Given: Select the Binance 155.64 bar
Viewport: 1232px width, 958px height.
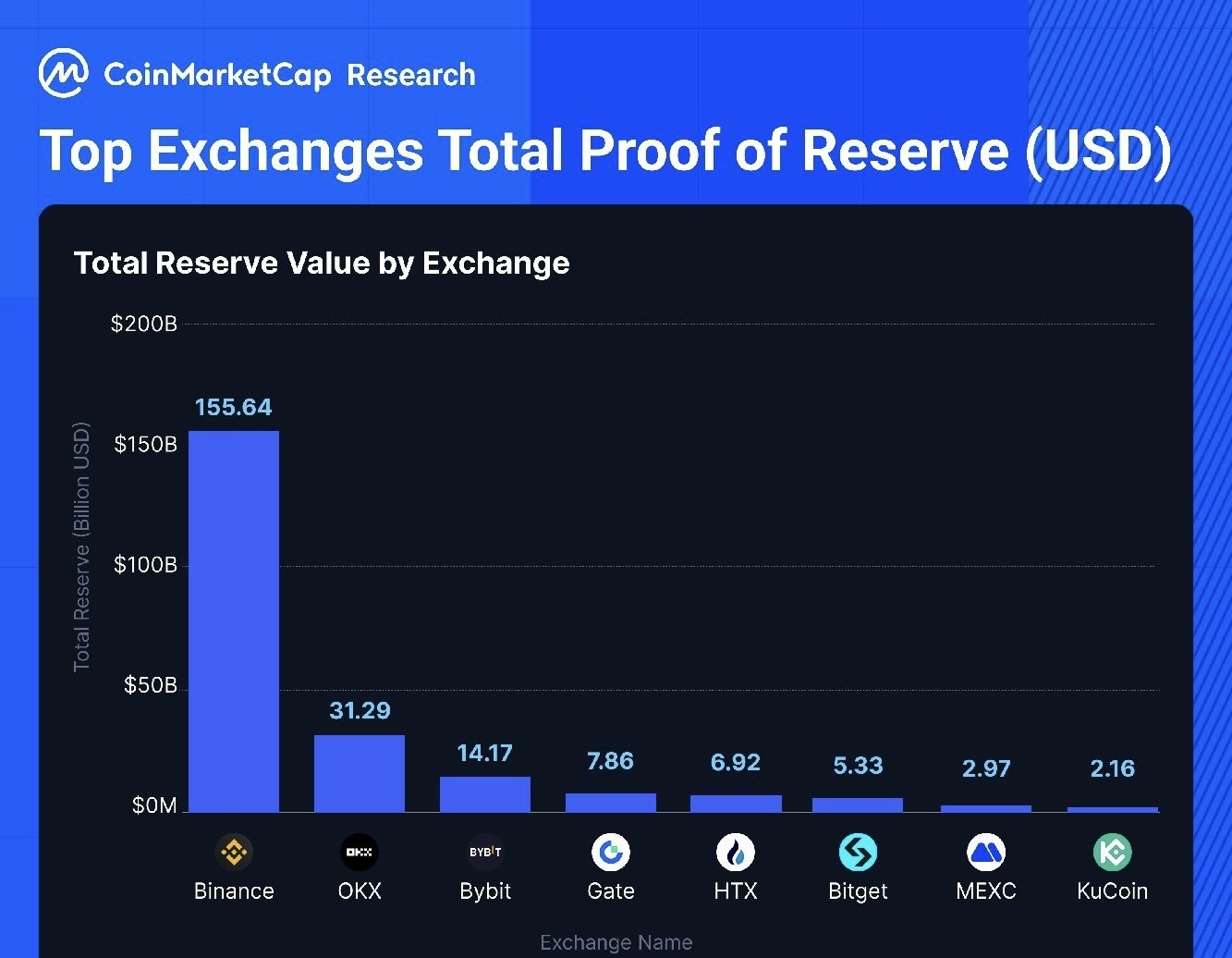Looking at the screenshot, I should tap(234, 621).
